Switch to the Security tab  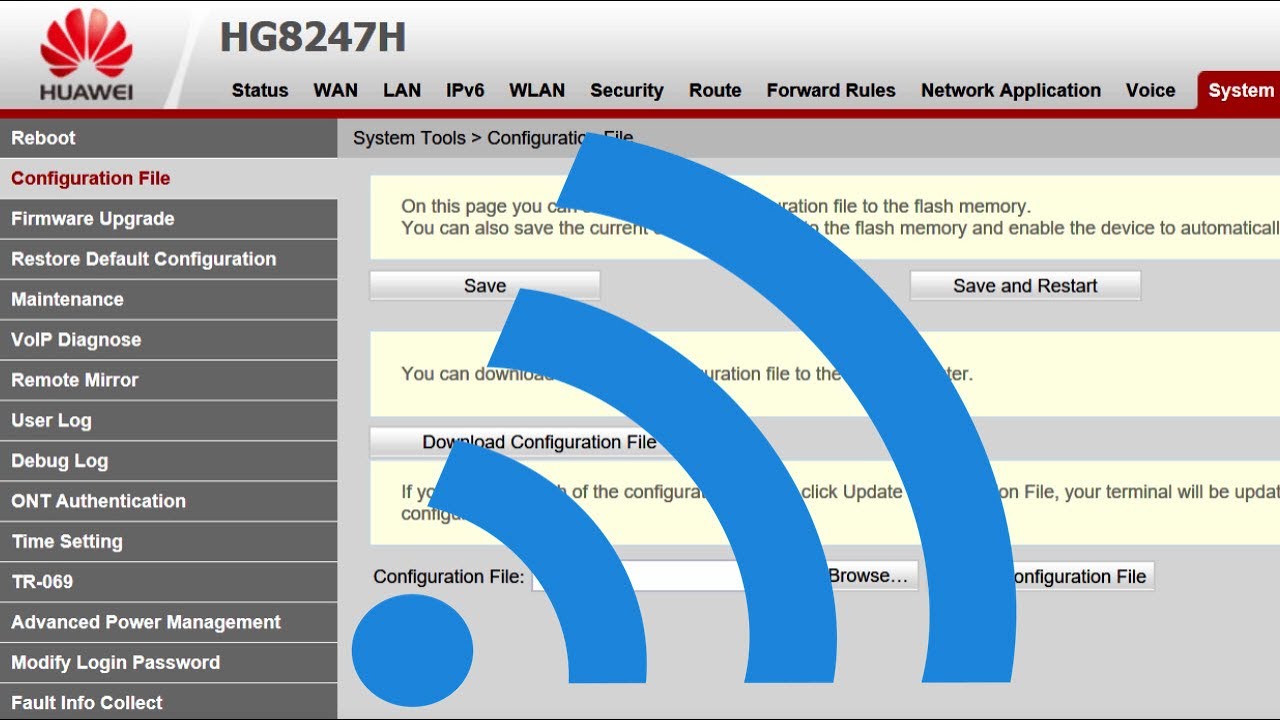pyautogui.click(x=627, y=90)
